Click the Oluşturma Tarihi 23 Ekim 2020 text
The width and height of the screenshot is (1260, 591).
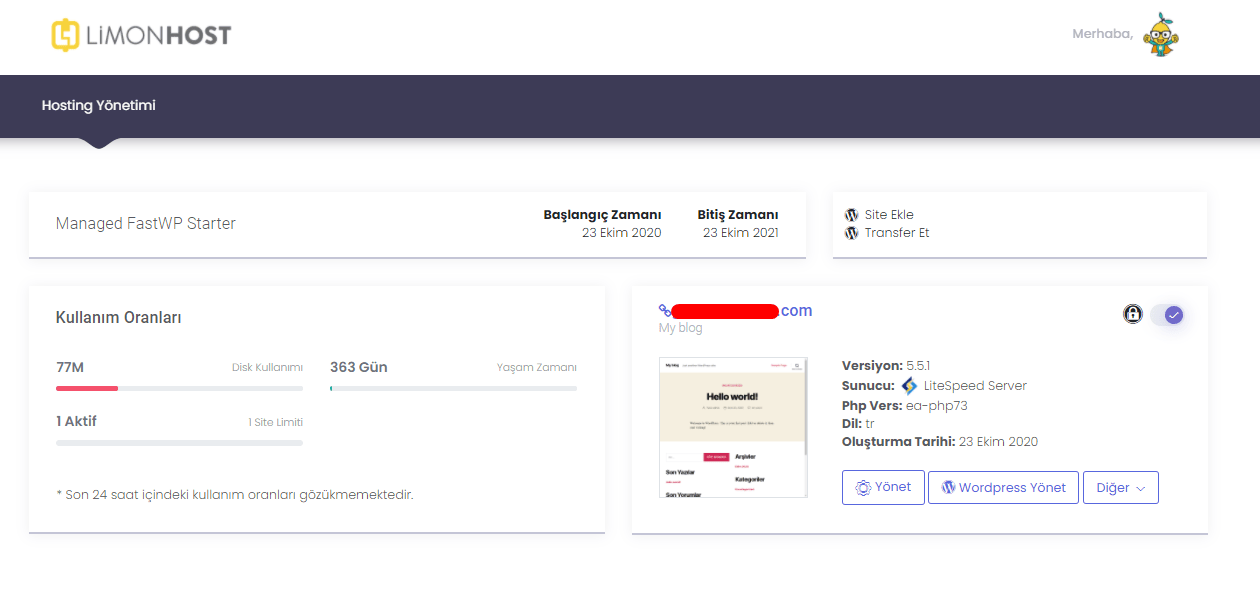click(x=940, y=442)
